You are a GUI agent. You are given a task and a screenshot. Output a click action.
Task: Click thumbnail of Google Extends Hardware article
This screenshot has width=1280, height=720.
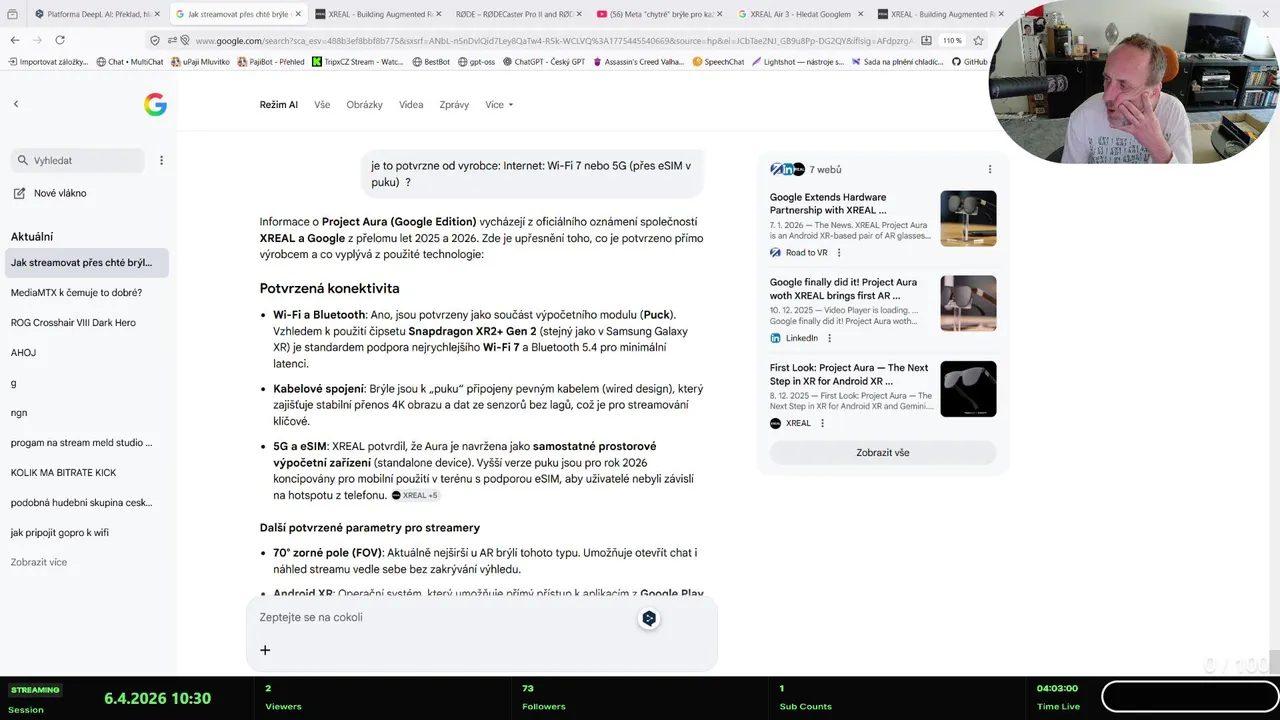click(968, 219)
